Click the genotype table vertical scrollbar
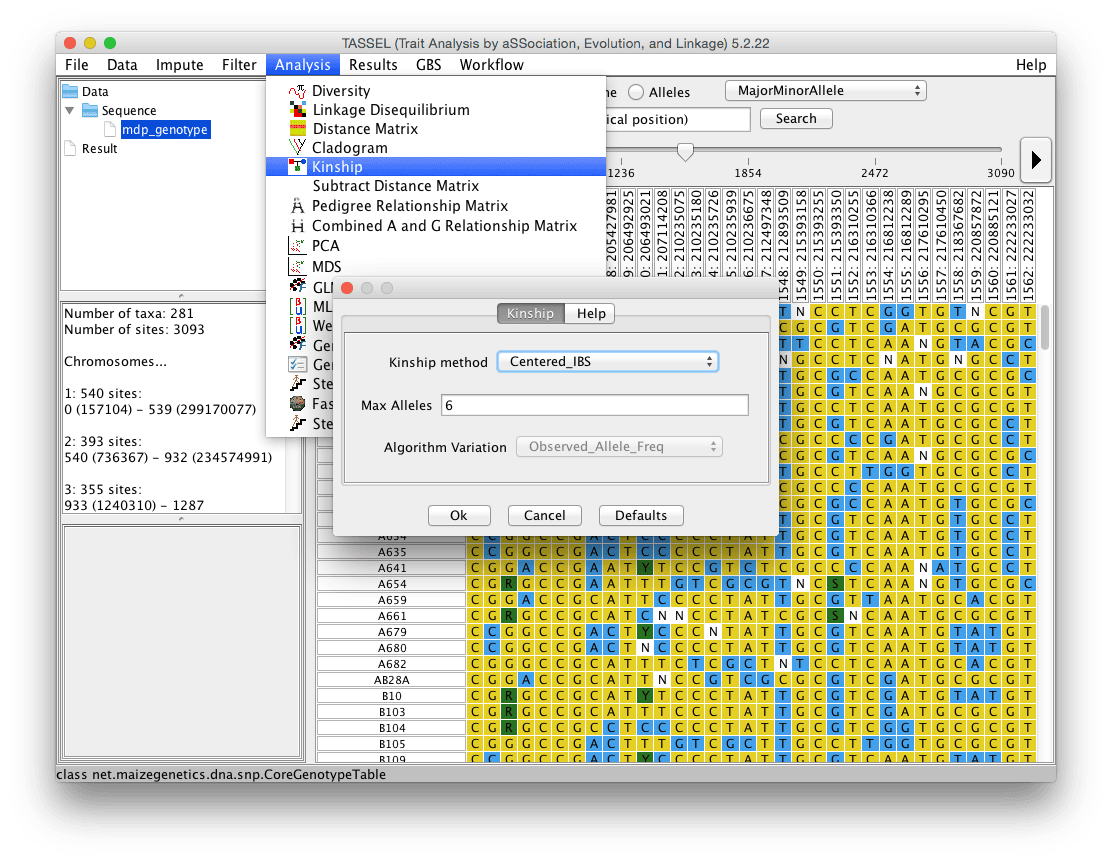The height and width of the screenshot is (862, 1112). [1045, 326]
